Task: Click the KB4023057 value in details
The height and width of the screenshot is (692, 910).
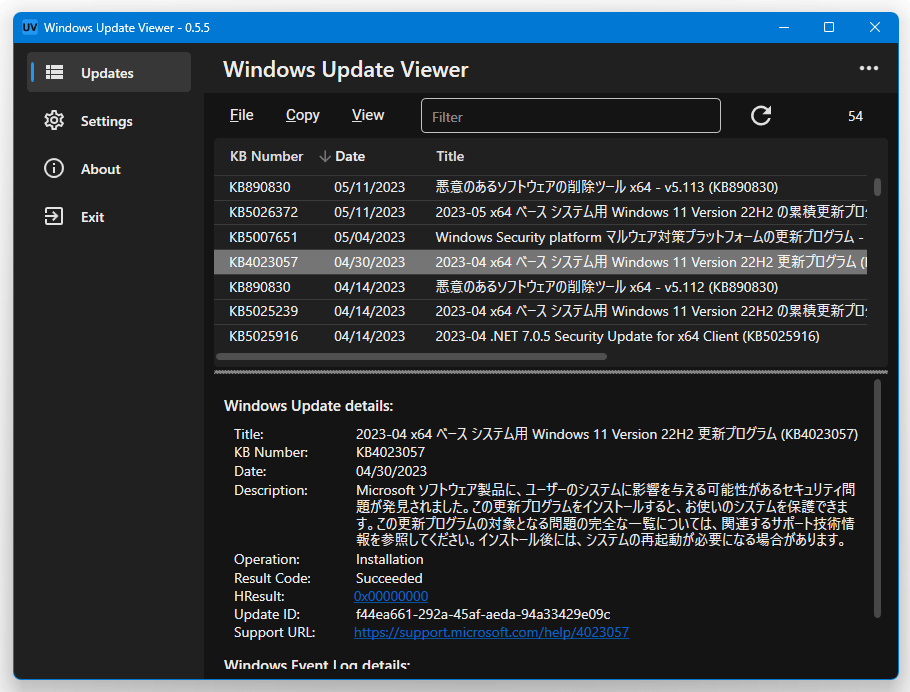Action: pyautogui.click(x=390, y=452)
